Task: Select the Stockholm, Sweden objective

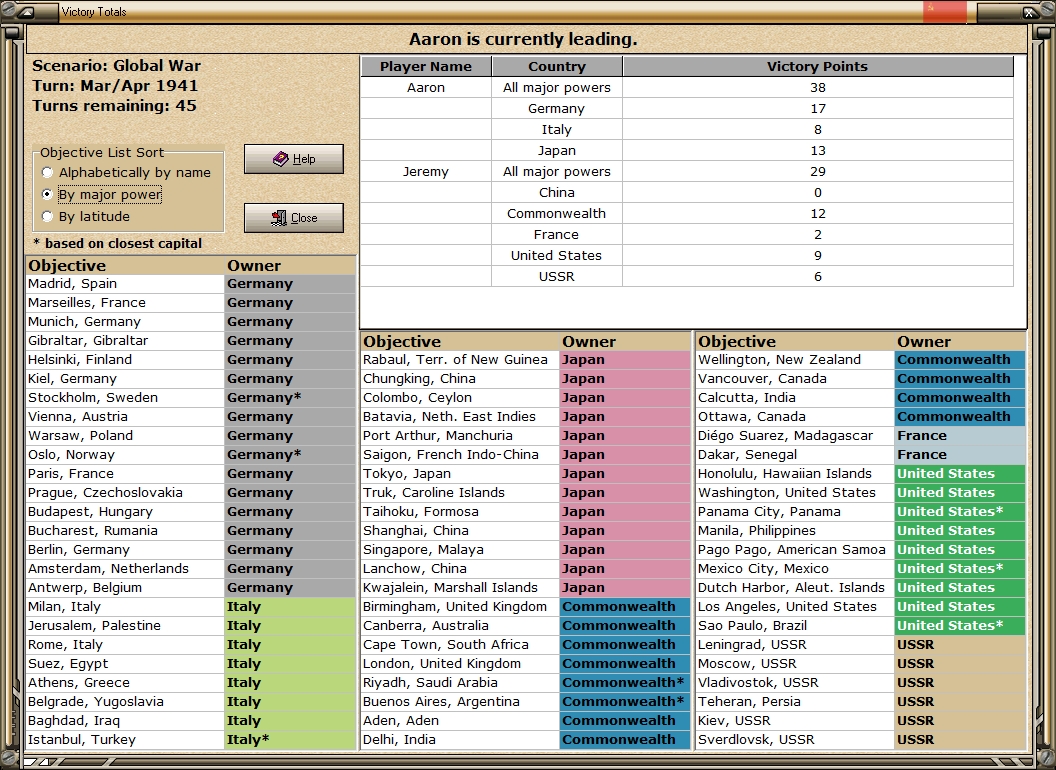Action: (125, 397)
